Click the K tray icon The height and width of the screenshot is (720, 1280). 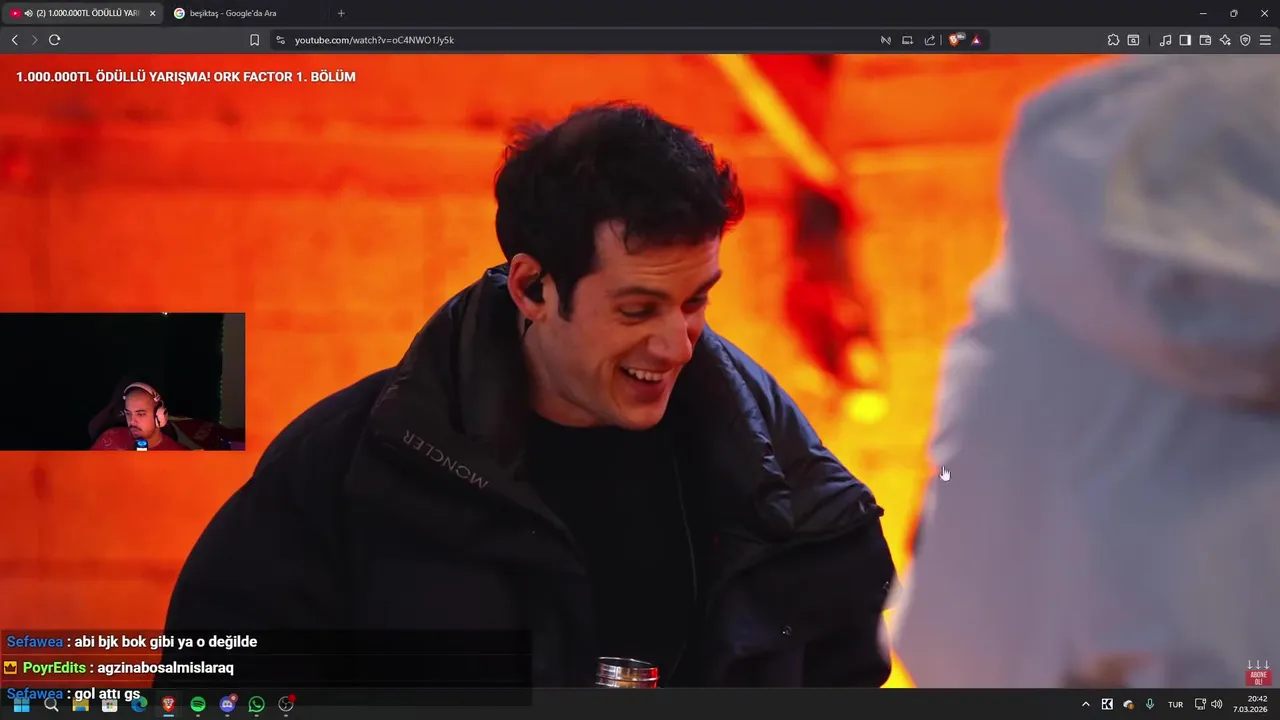[1107, 704]
